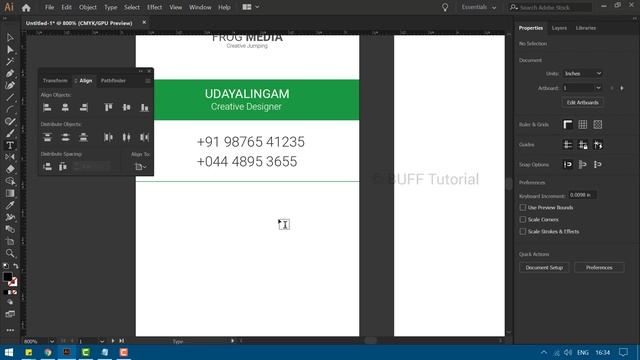Select the Eraser tool
The image size is (640, 360).
10,169
